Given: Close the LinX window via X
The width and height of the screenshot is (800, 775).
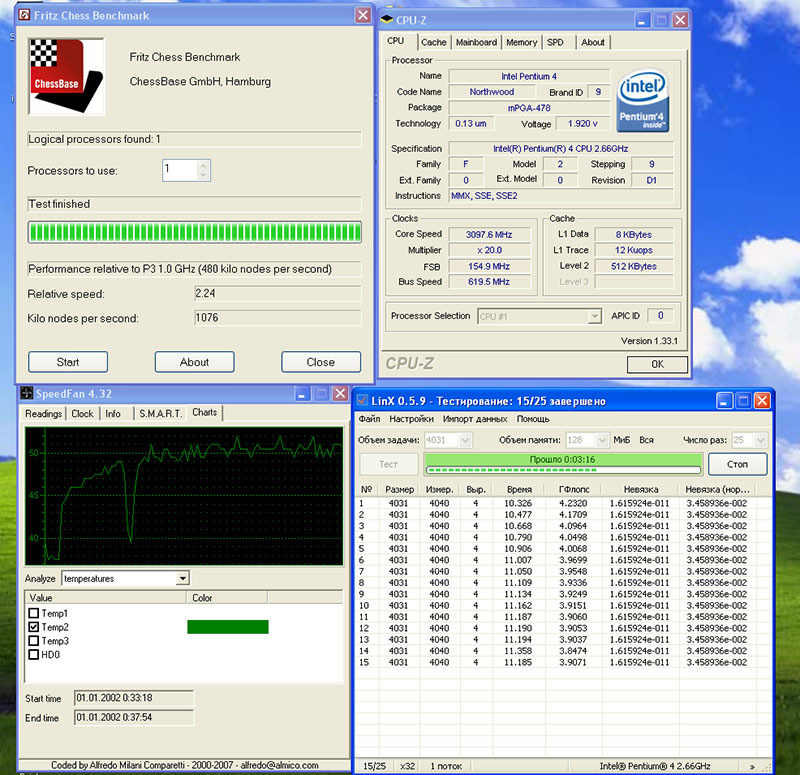Looking at the screenshot, I should [762, 401].
